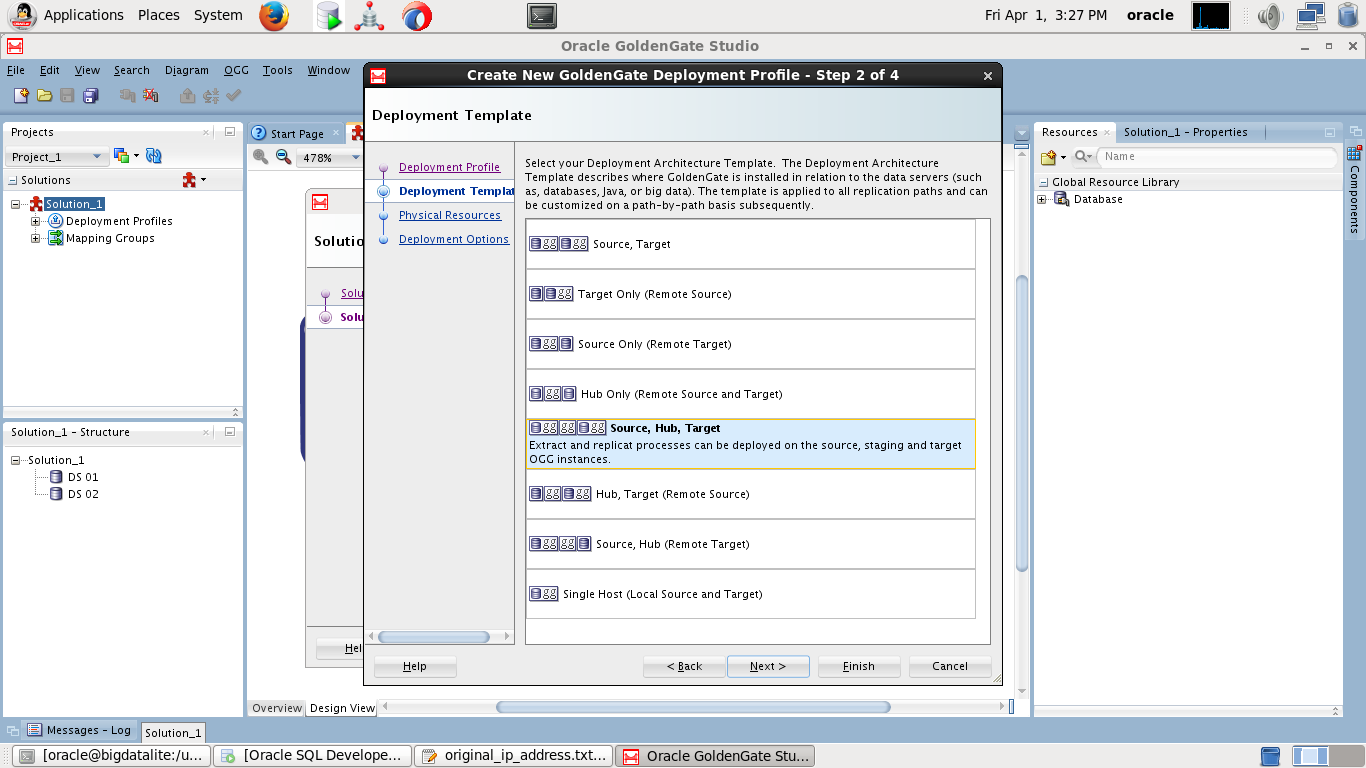
Task: Click the New file toolbar icon
Action: tap(21, 96)
